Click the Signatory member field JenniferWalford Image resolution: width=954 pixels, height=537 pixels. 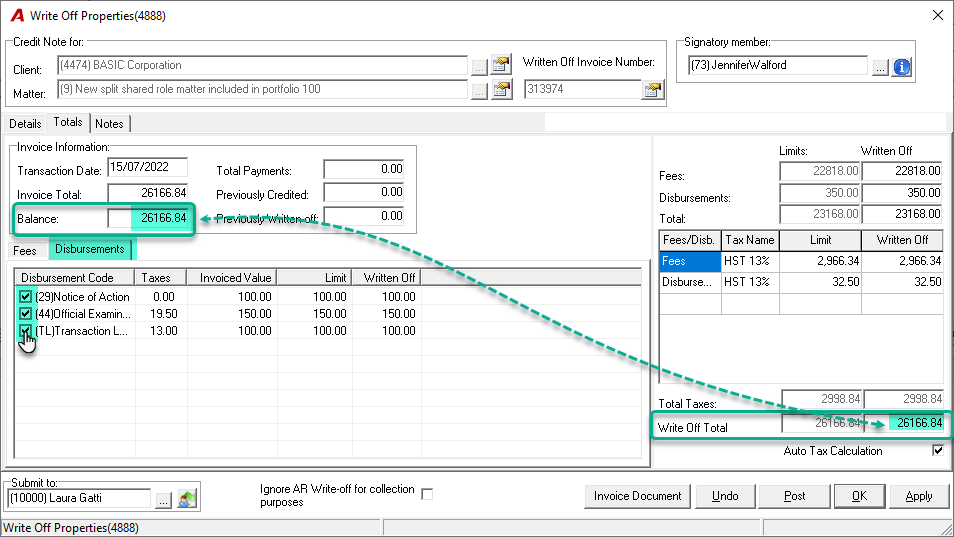pos(778,65)
